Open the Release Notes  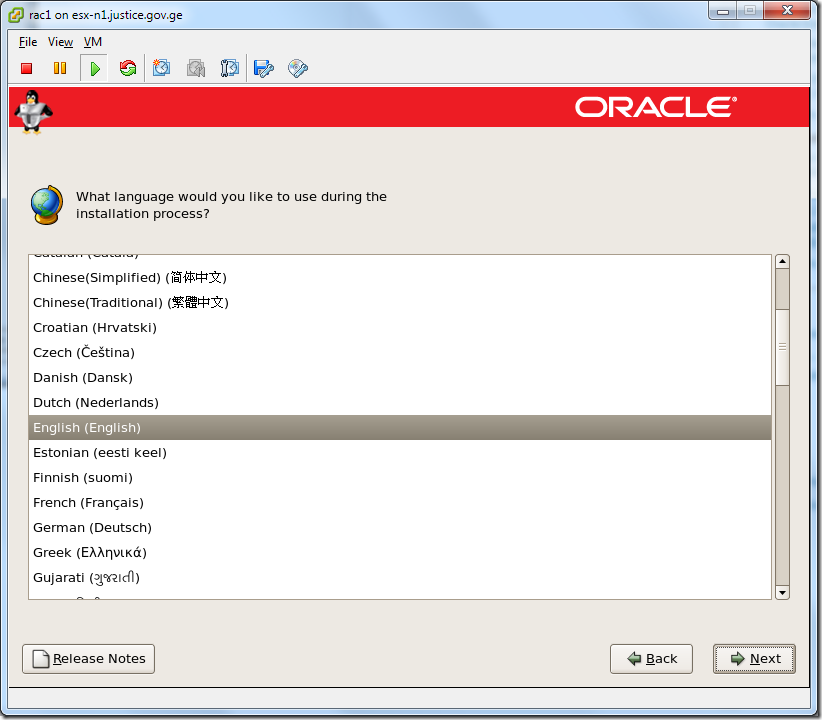tap(88, 658)
